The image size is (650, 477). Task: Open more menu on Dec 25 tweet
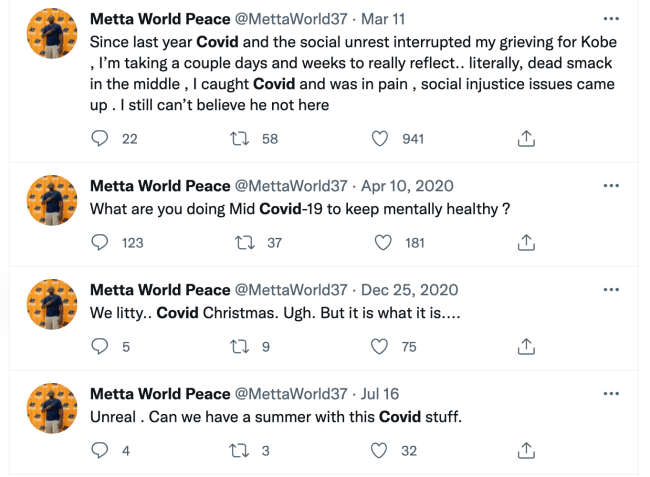(611, 290)
